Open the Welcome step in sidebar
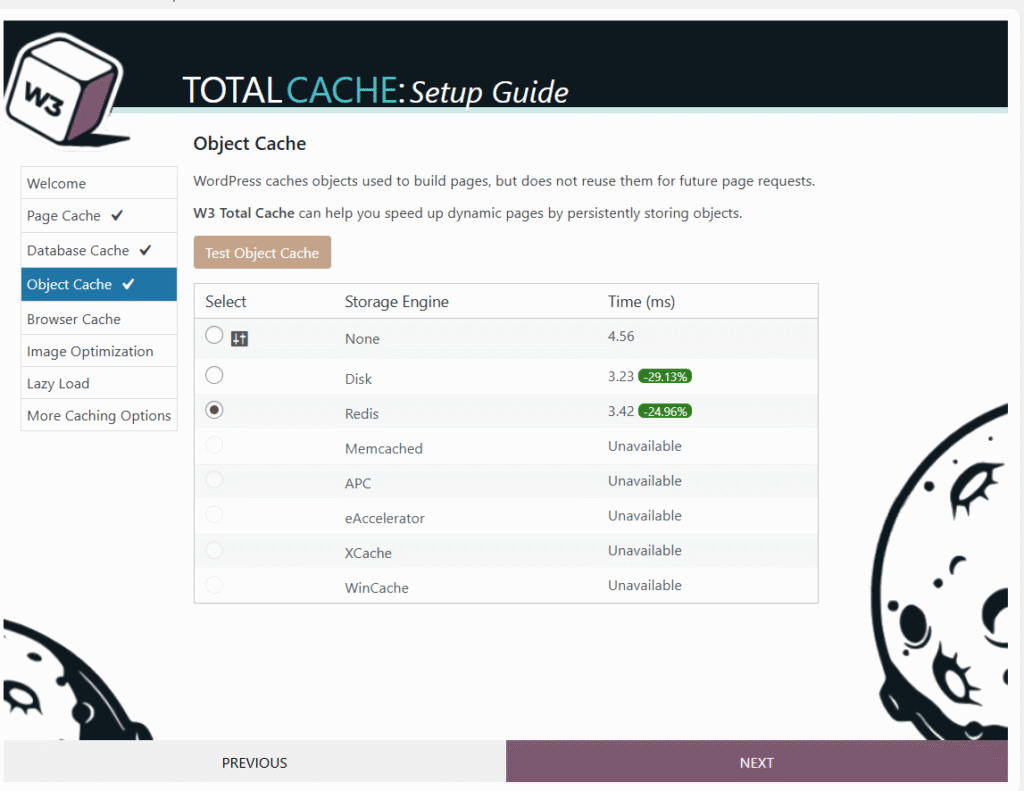This screenshot has height=791, width=1024. click(x=99, y=183)
